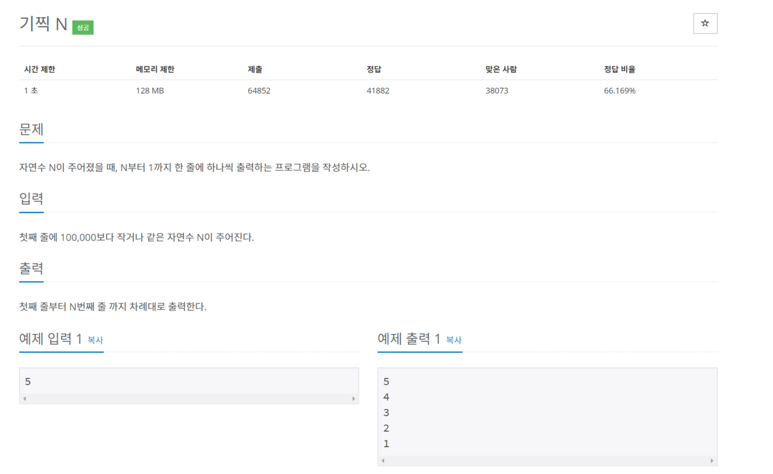Click the line 3 in sample output
Viewport: 773px width, 474px height.
pyautogui.click(x=386, y=412)
